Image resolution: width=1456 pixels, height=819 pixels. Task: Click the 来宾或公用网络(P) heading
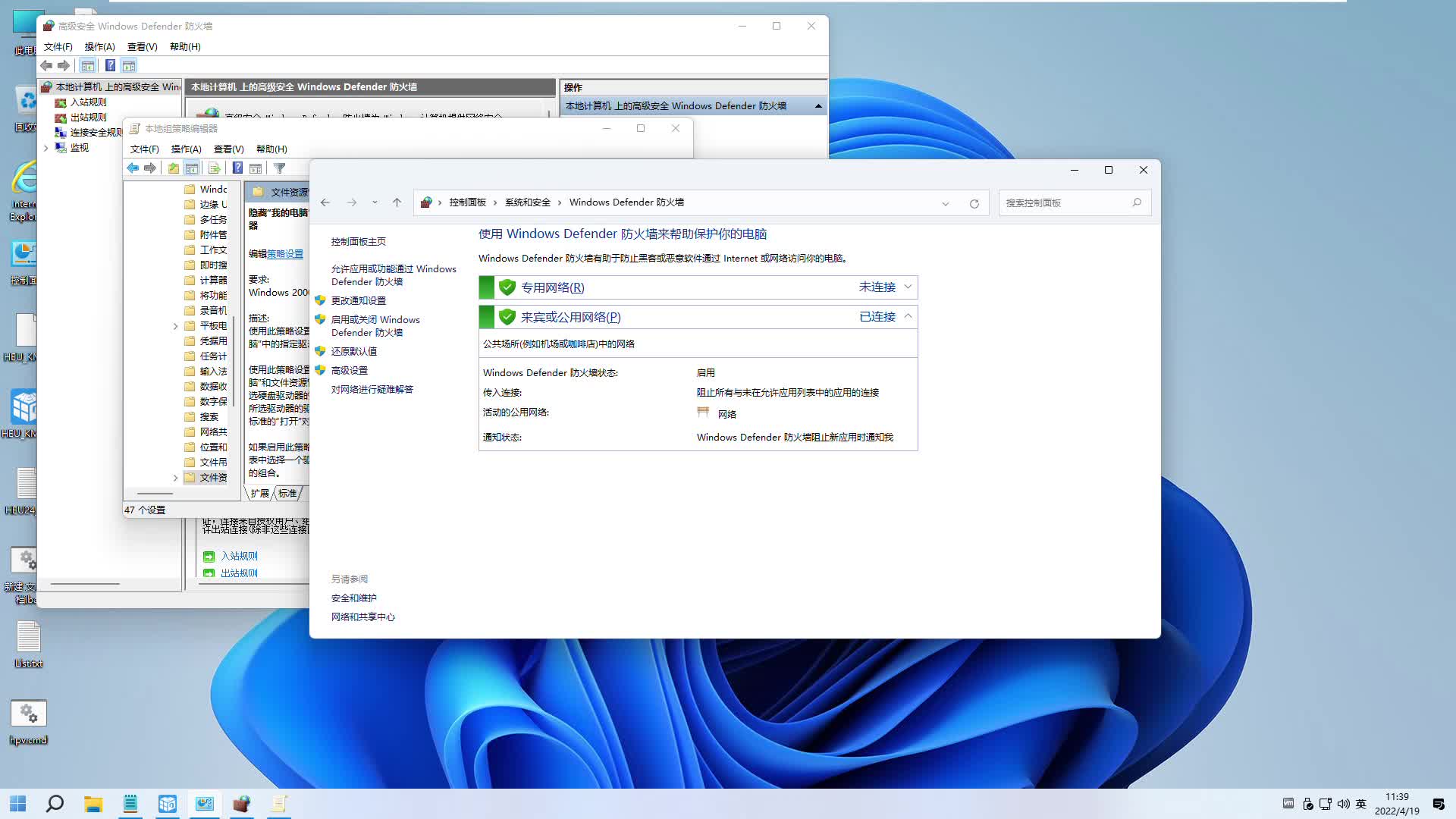click(x=571, y=318)
